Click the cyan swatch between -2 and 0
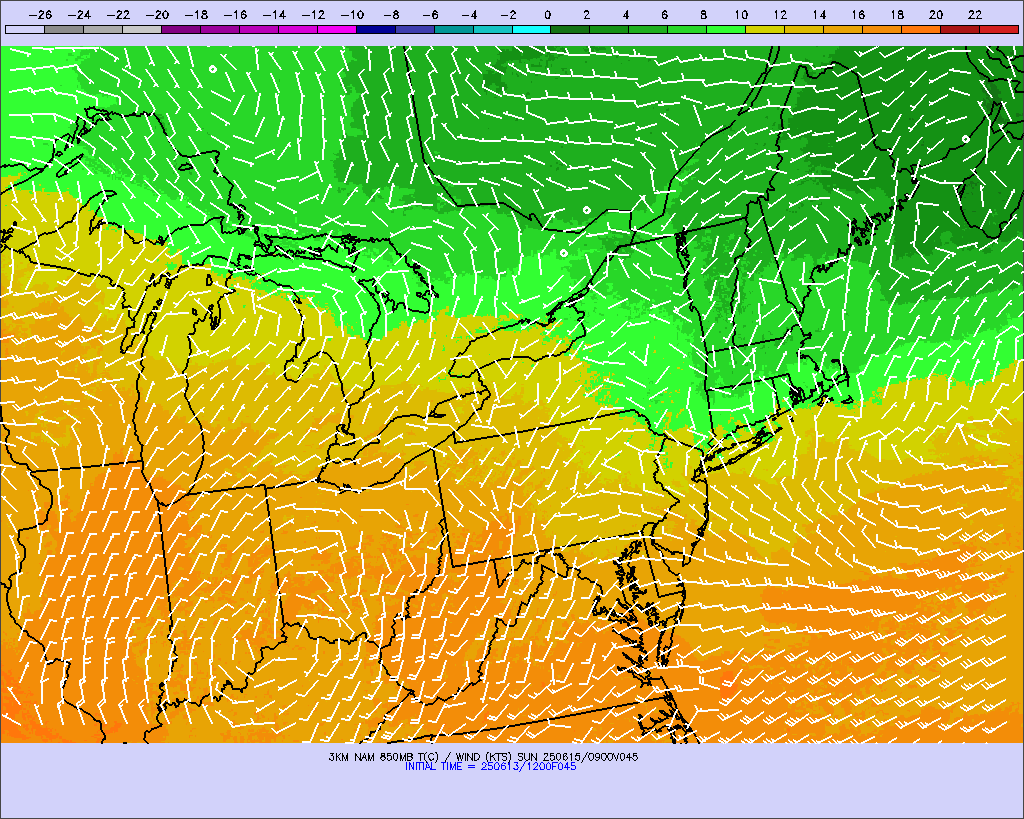The height and width of the screenshot is (819, 1024). pyautogui.click(x=532, y=29)
